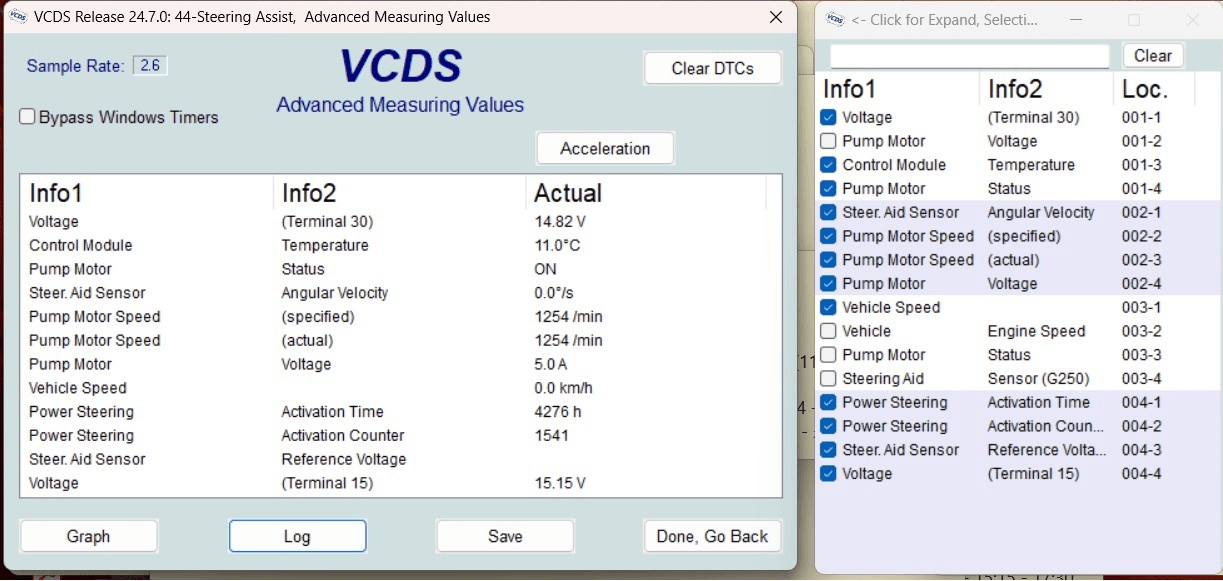
Task: Select the 15.15 V Terminal 15 value
Action: coord(560,483)
